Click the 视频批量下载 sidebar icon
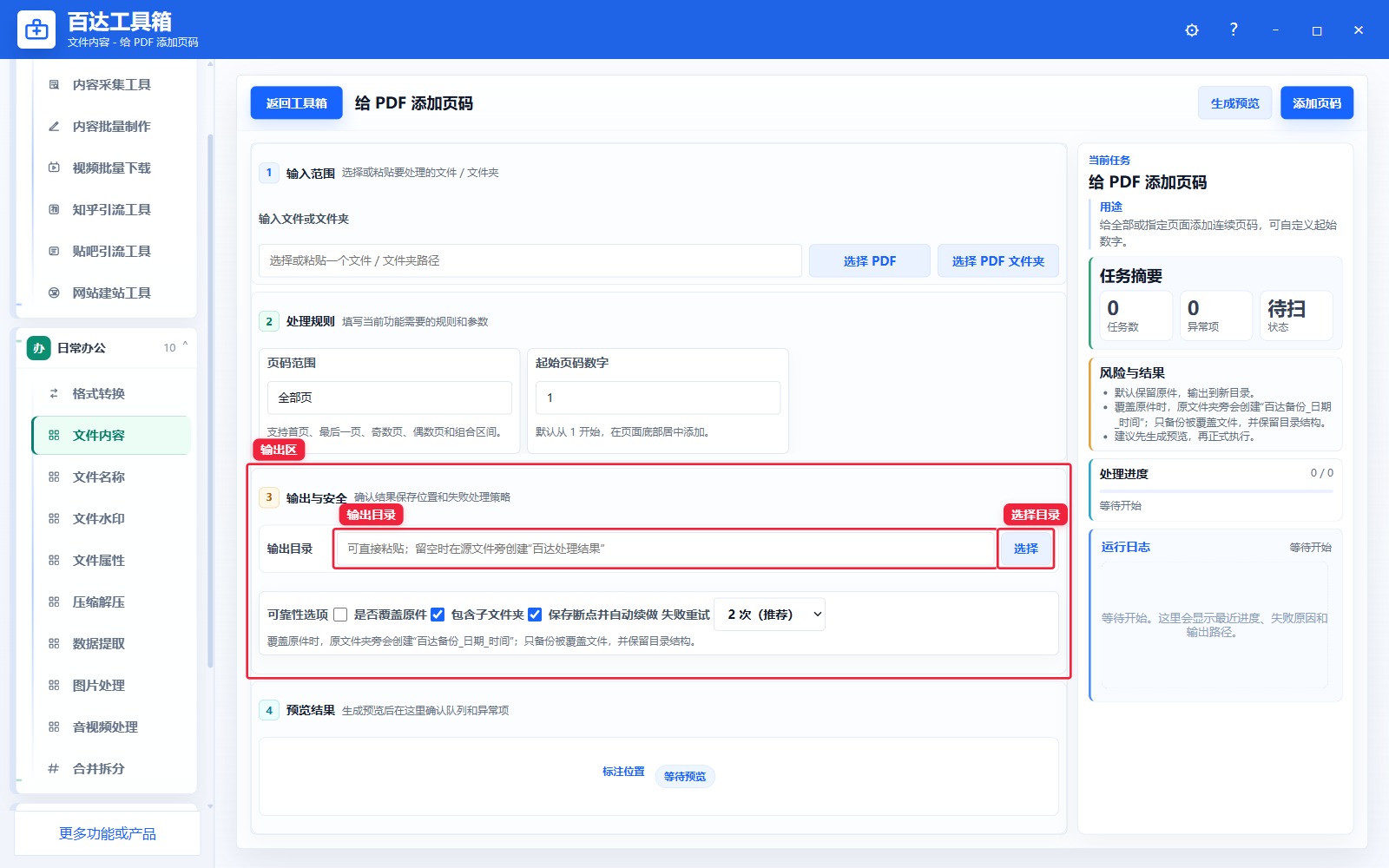The height and width of the screenshot is (868, 1389). click(54, 168)
